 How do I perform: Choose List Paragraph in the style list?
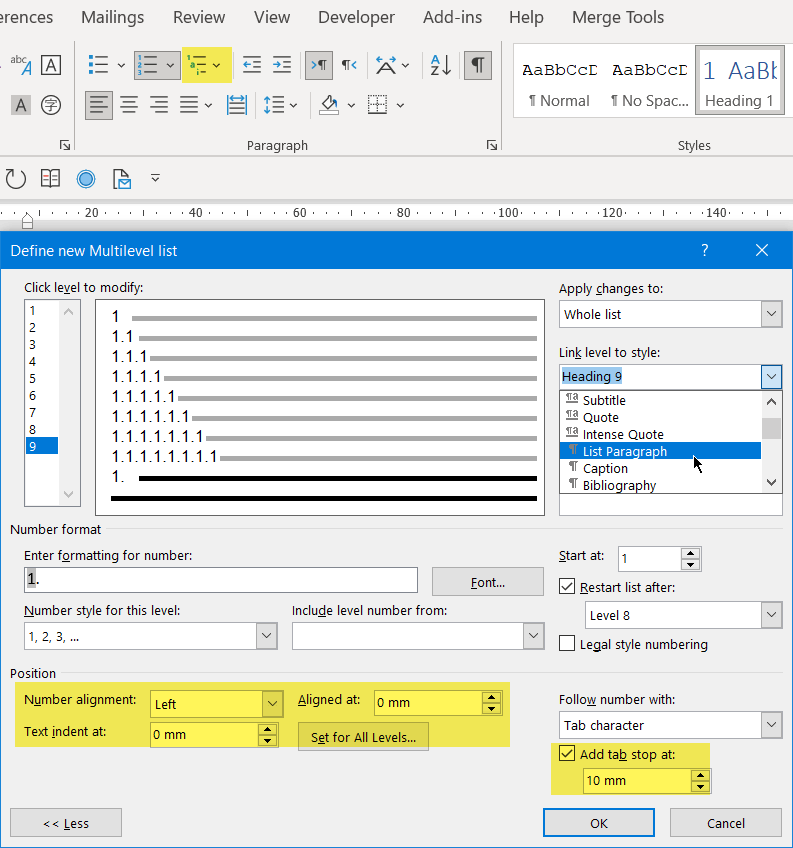[x=660, y=451]
